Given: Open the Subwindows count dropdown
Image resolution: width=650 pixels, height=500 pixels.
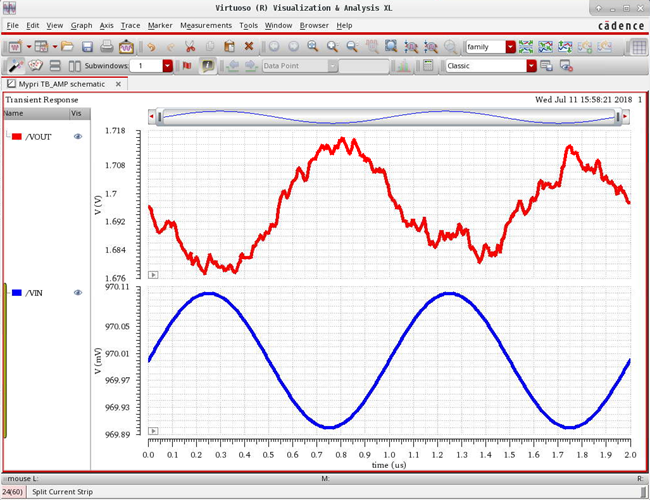Looking at the screenshot, I should pyautogui.click(x=167, y=66).
